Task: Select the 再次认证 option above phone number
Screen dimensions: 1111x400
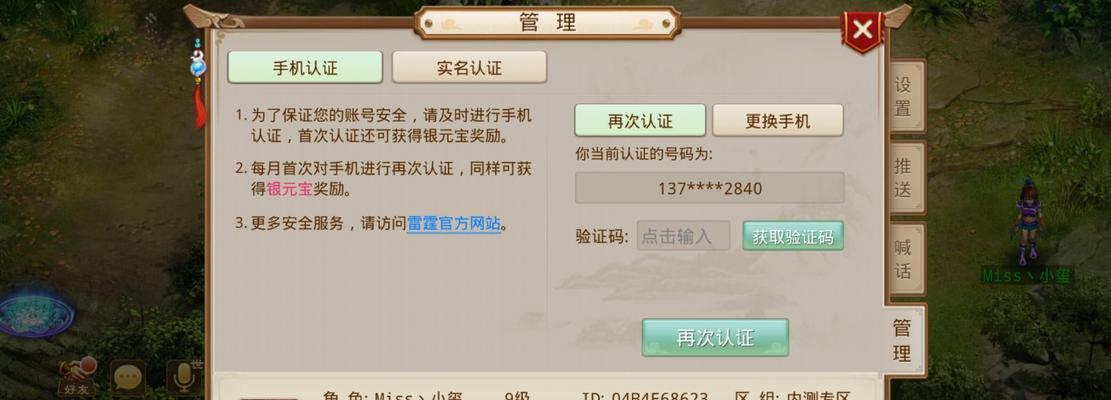Action: tap(640, 120)
